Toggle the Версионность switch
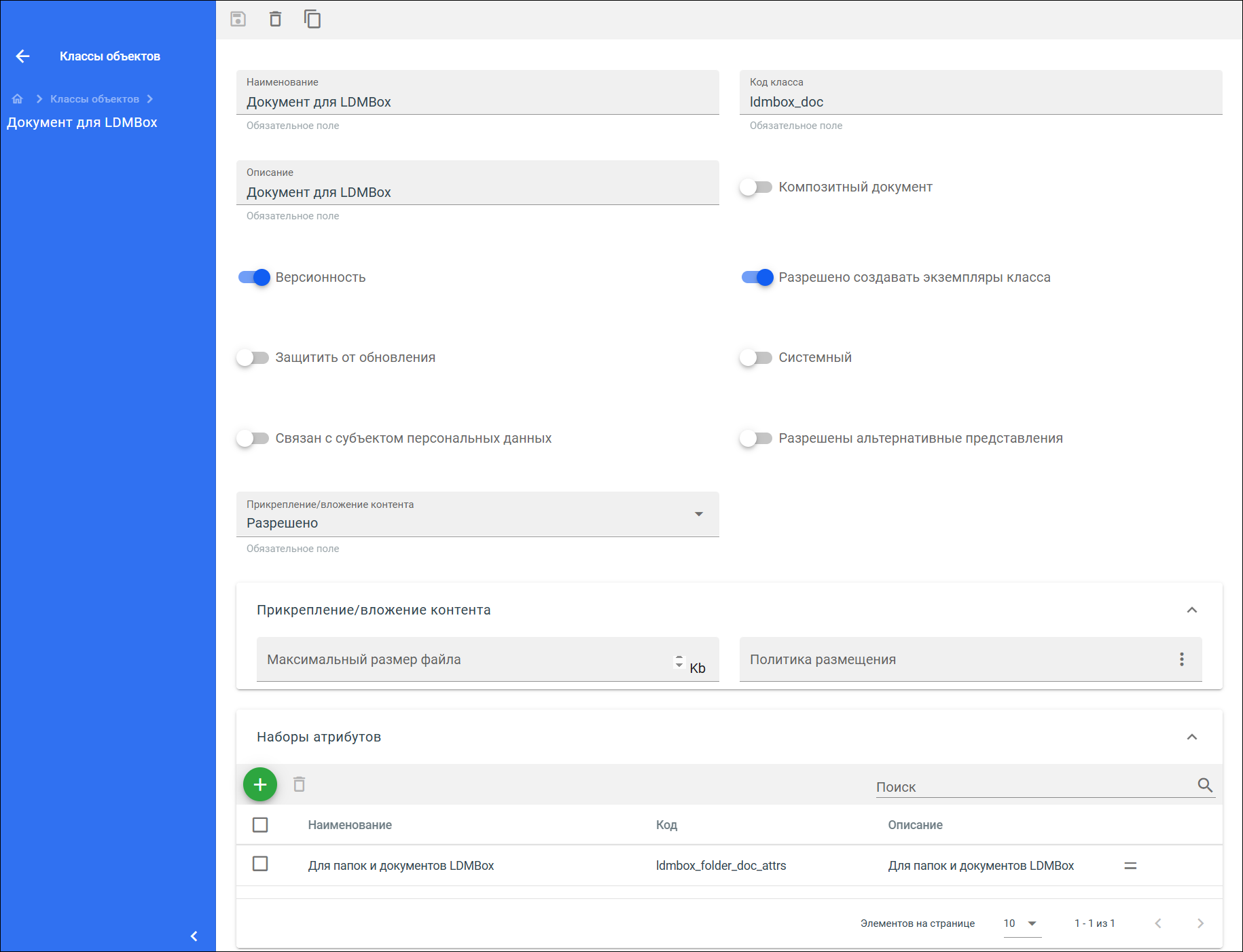The height and width of the screenshot is (952, 1243). [254, 277]
